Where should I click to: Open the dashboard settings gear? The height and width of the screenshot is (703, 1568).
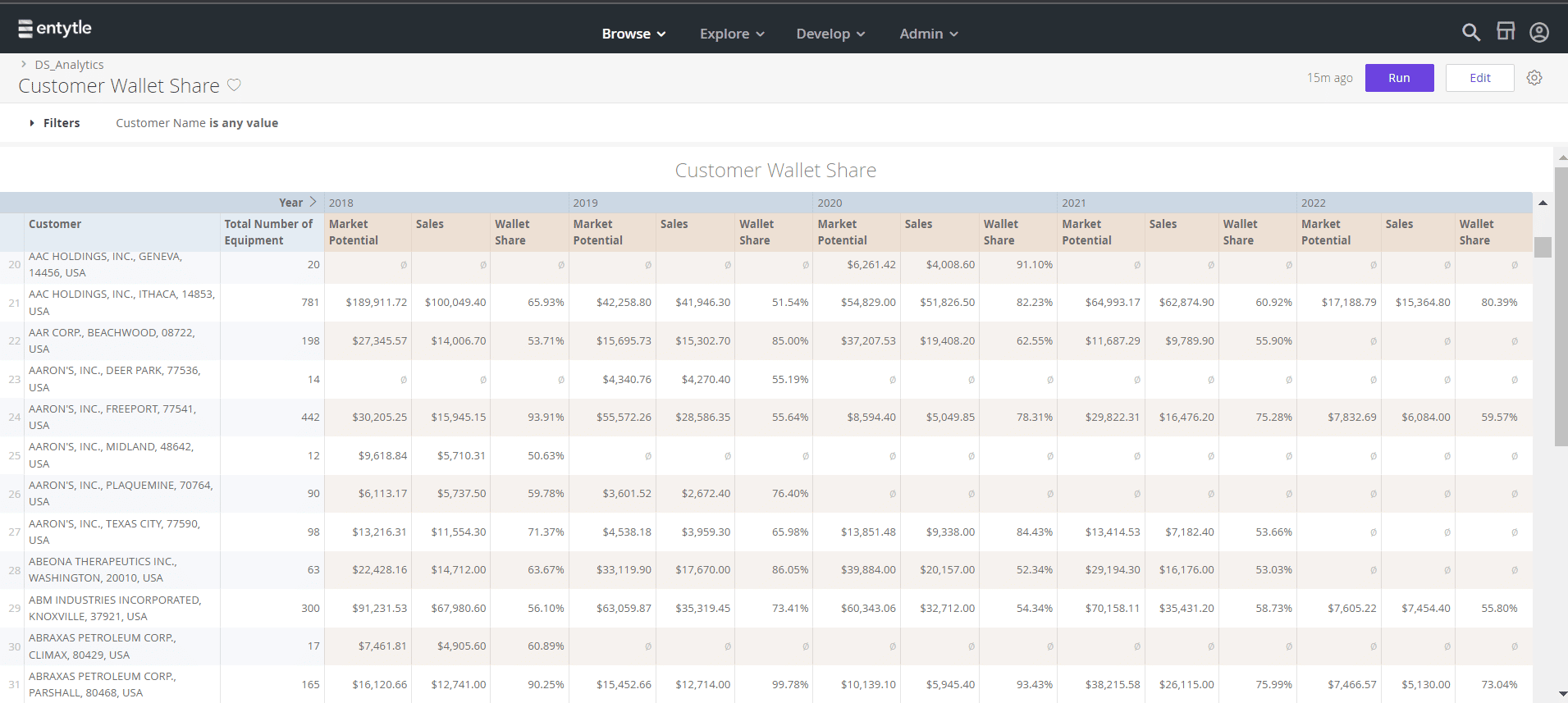pyautogui.click(x=1534, y=78)
